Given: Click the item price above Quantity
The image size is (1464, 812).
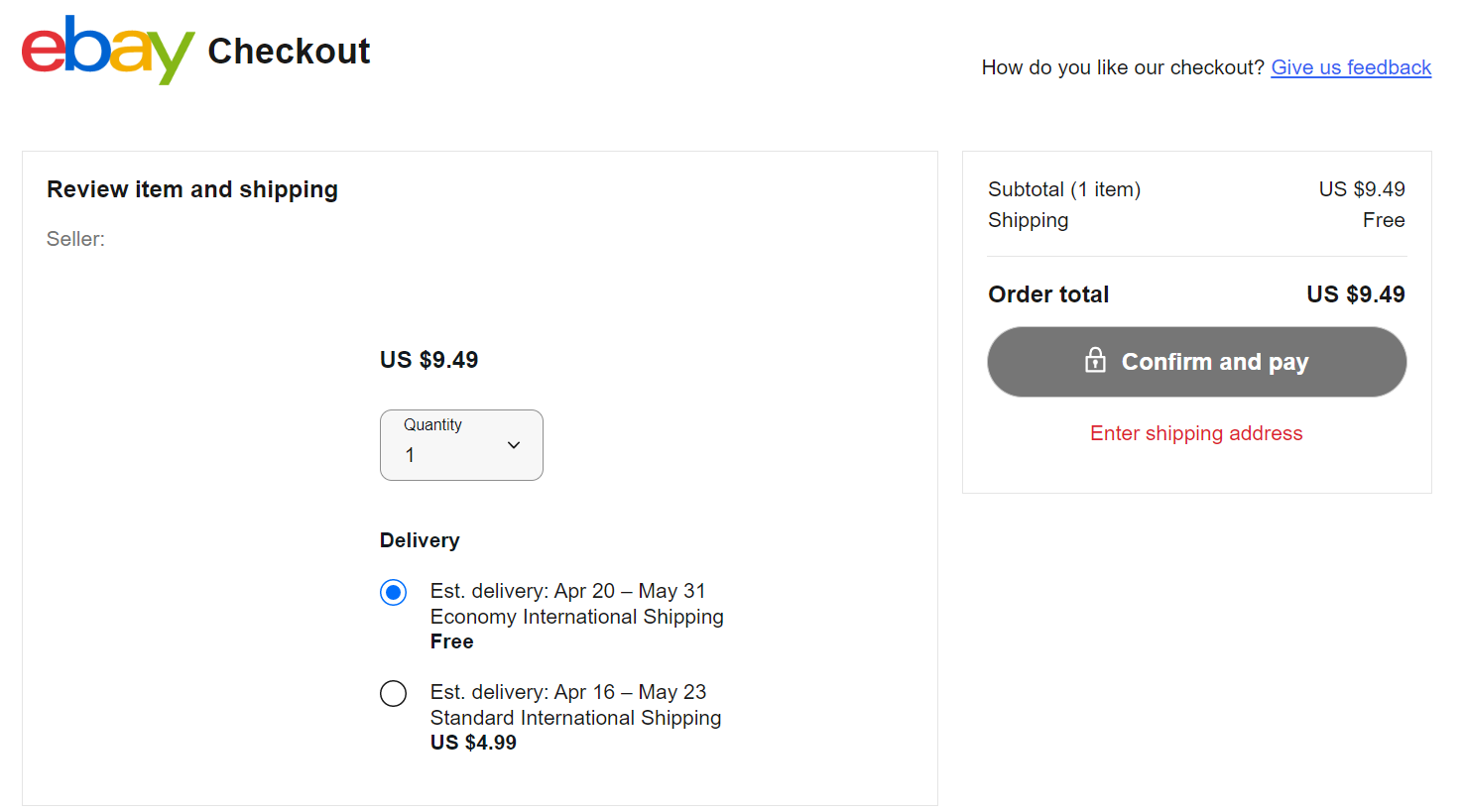Looking at the screenshot, I should tap(428, 360).
